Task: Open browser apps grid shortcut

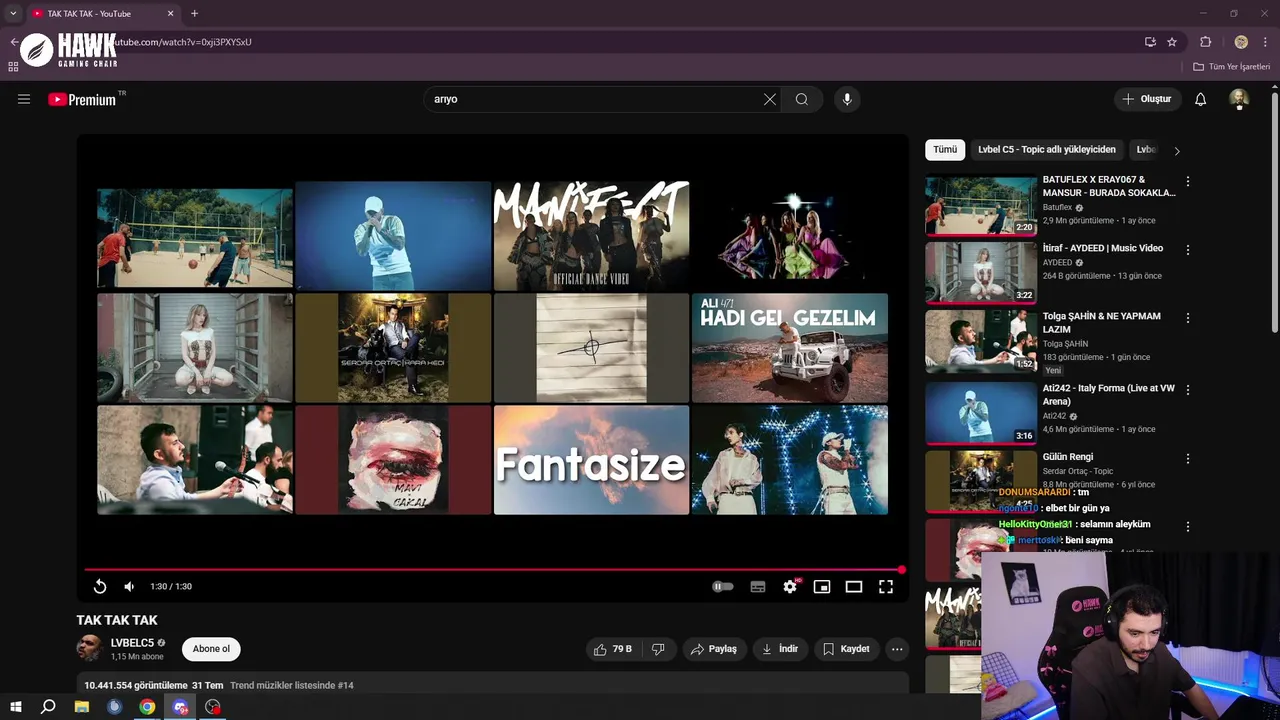Action: (13, 67)
